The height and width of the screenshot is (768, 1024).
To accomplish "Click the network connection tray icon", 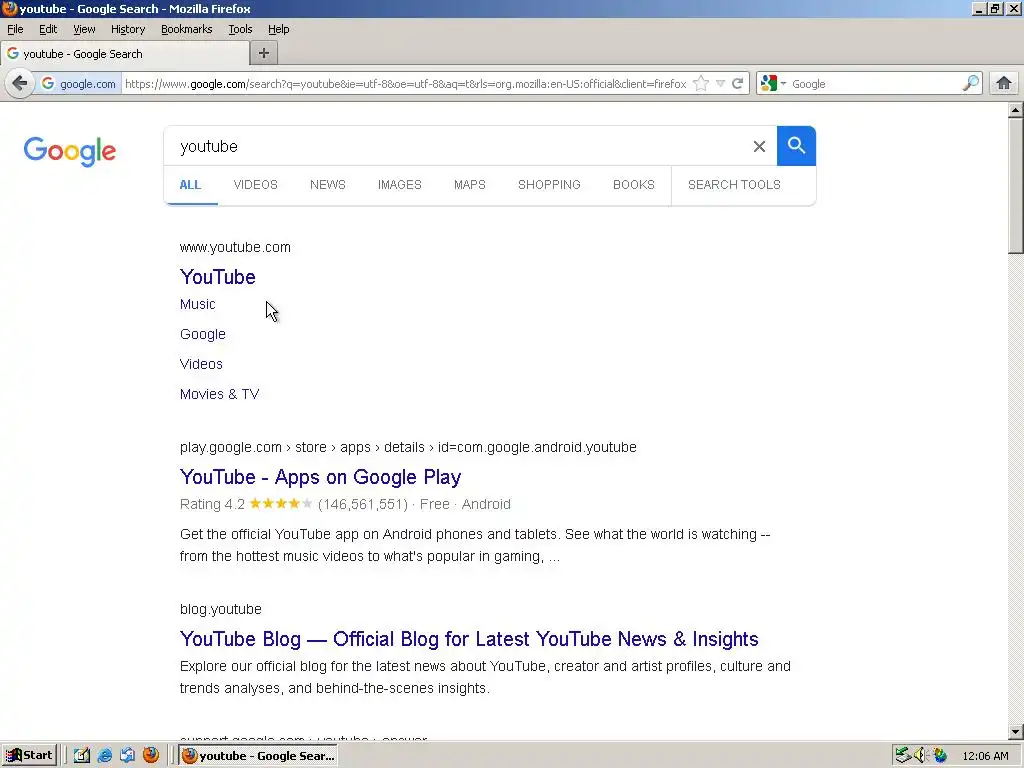I will click(x=903, y=756).
